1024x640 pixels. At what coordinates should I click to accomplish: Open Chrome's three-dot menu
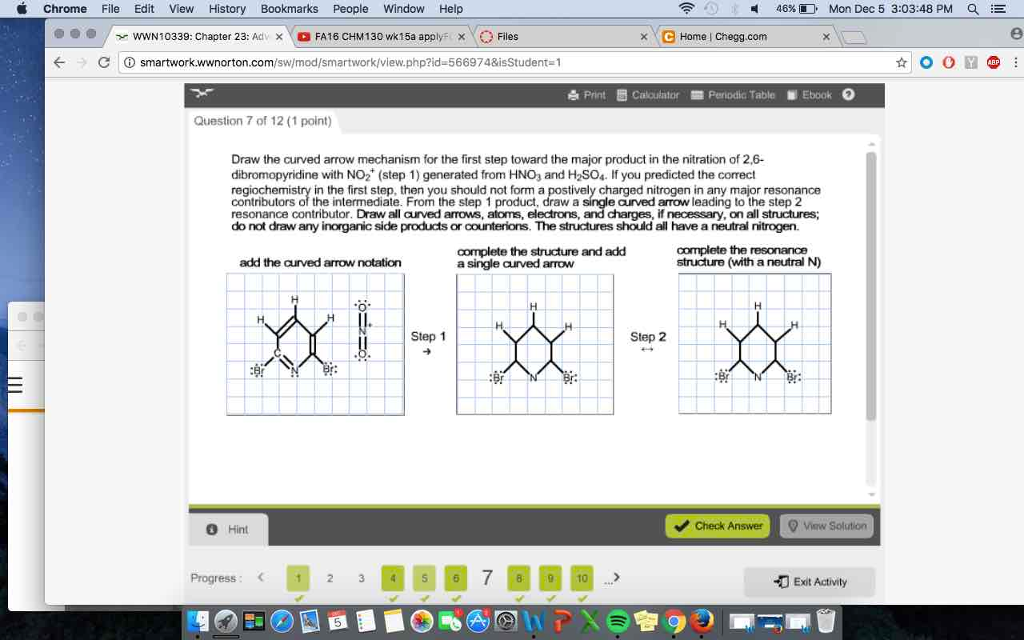[x=1015, y=62]
